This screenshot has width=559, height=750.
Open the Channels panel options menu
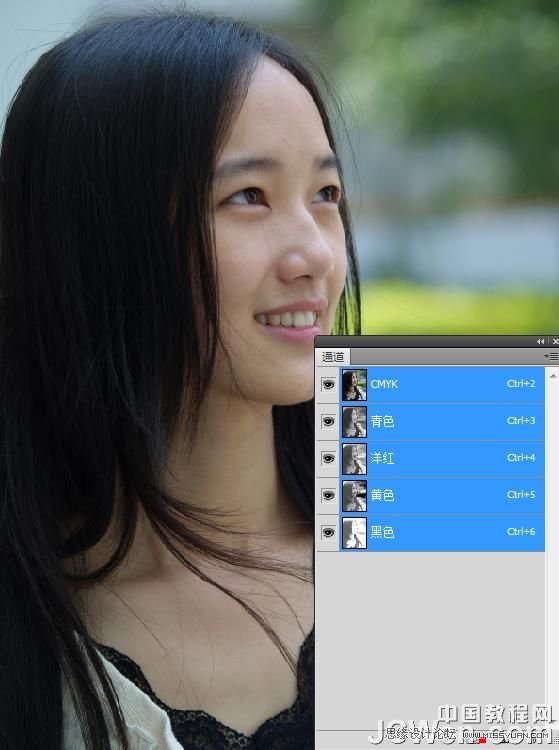[551, 357]
